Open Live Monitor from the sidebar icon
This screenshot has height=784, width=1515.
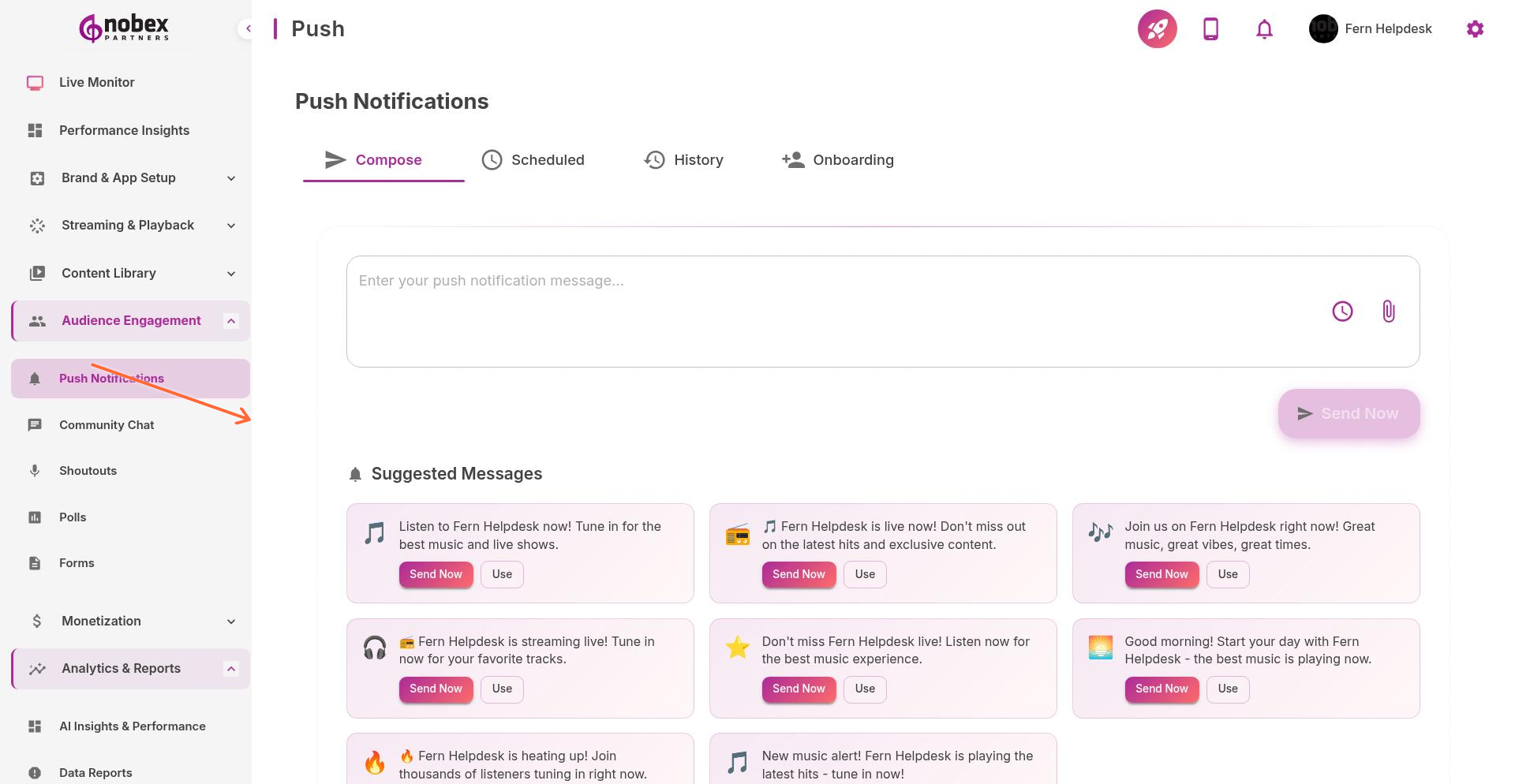click(x=35, y=82)
